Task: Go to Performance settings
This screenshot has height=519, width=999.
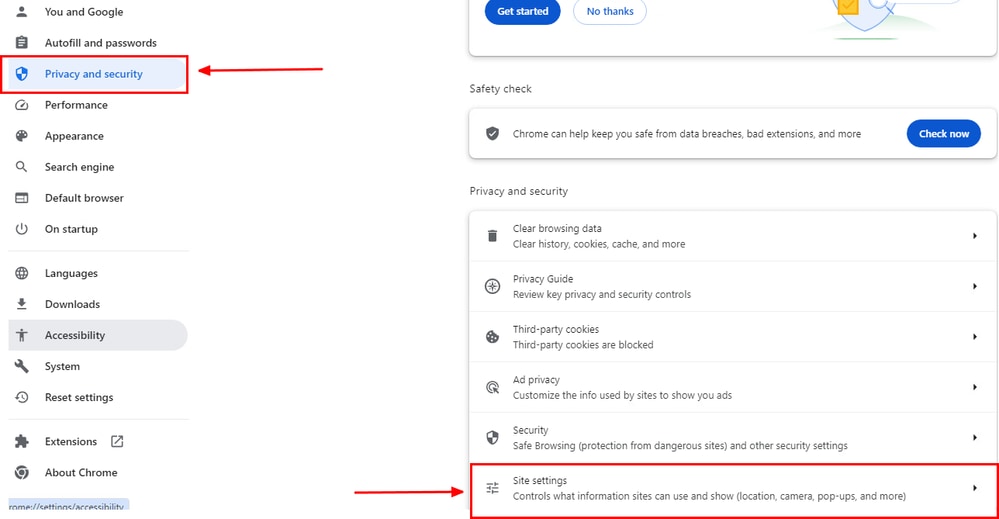Action: 76,105
